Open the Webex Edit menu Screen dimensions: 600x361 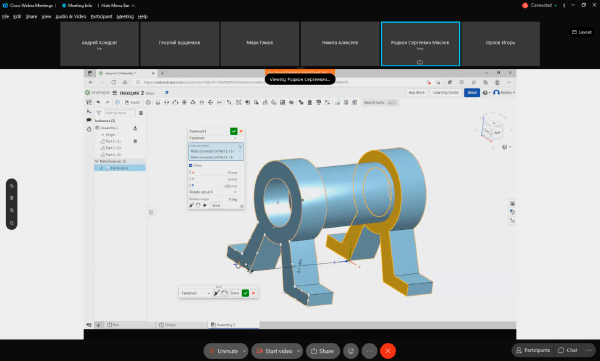(x=17, y=16)
